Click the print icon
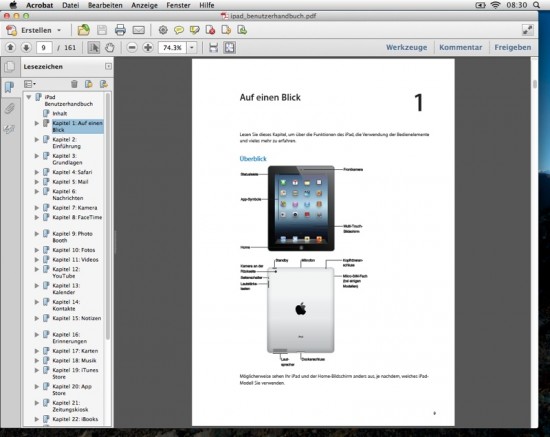This screenshot has width=550, height=437. pos(120,30)
